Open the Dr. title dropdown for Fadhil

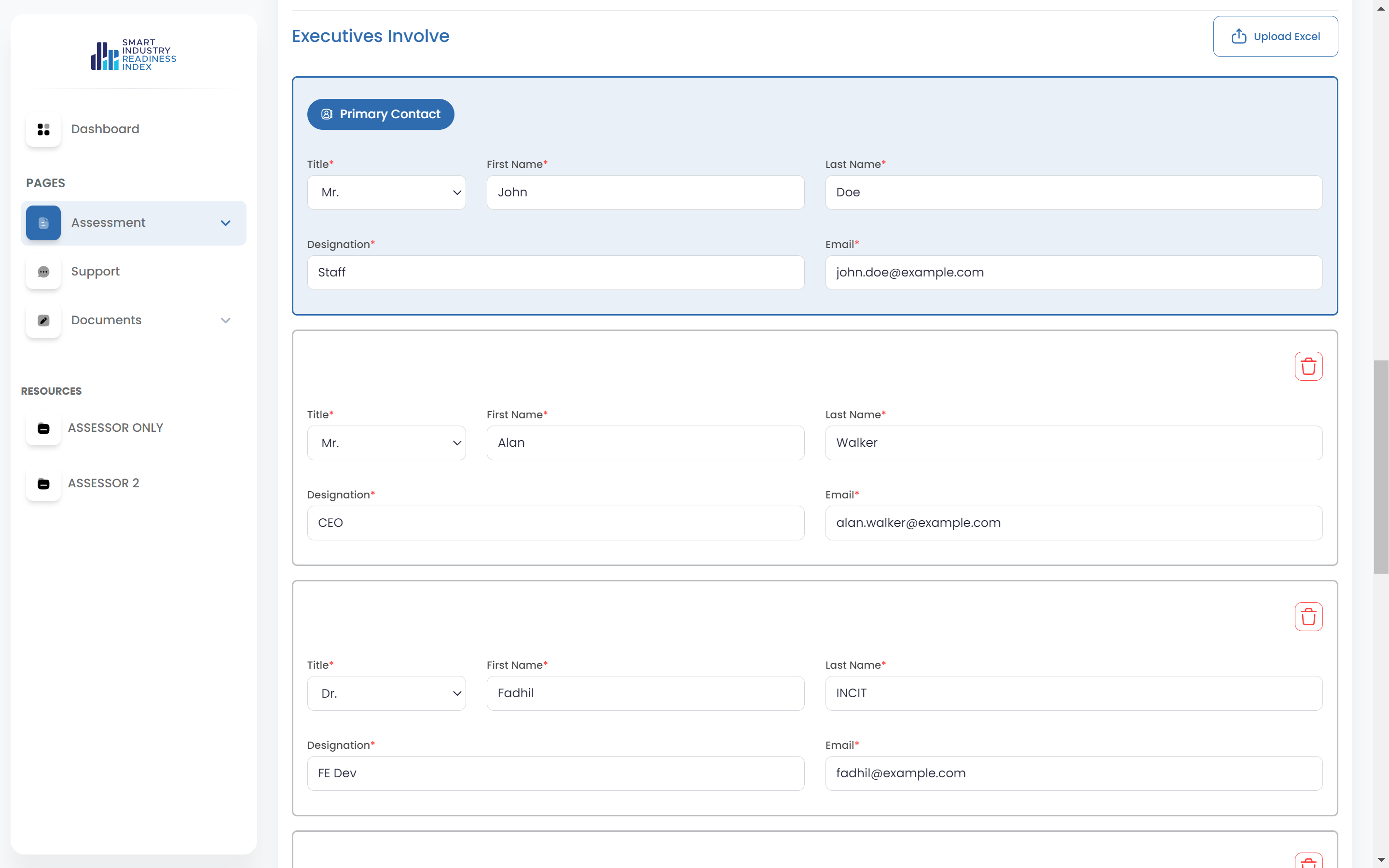pos(386,693)
